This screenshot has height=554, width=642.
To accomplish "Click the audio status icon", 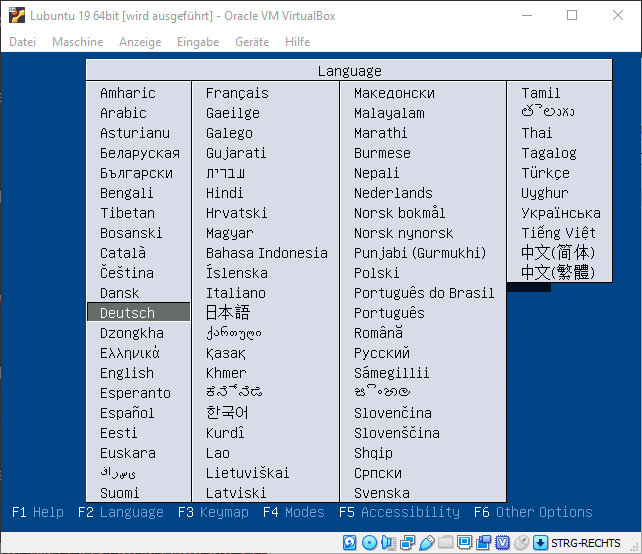I will pyautogui.click(x=388, y=543).
